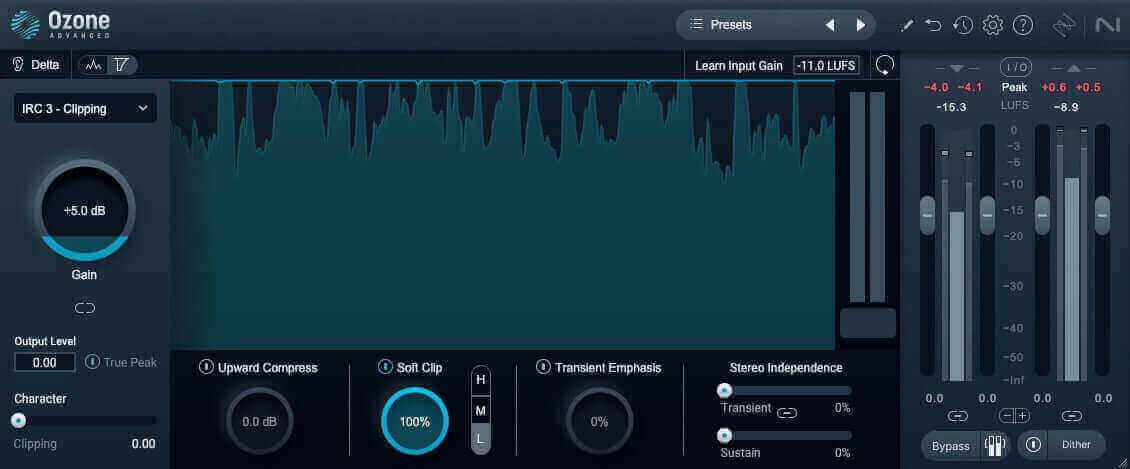Click the circular reset icon beside LUFS field
Image resolution: width=1130 pixels, height=469 pixels.
click(x=885, y=66)
